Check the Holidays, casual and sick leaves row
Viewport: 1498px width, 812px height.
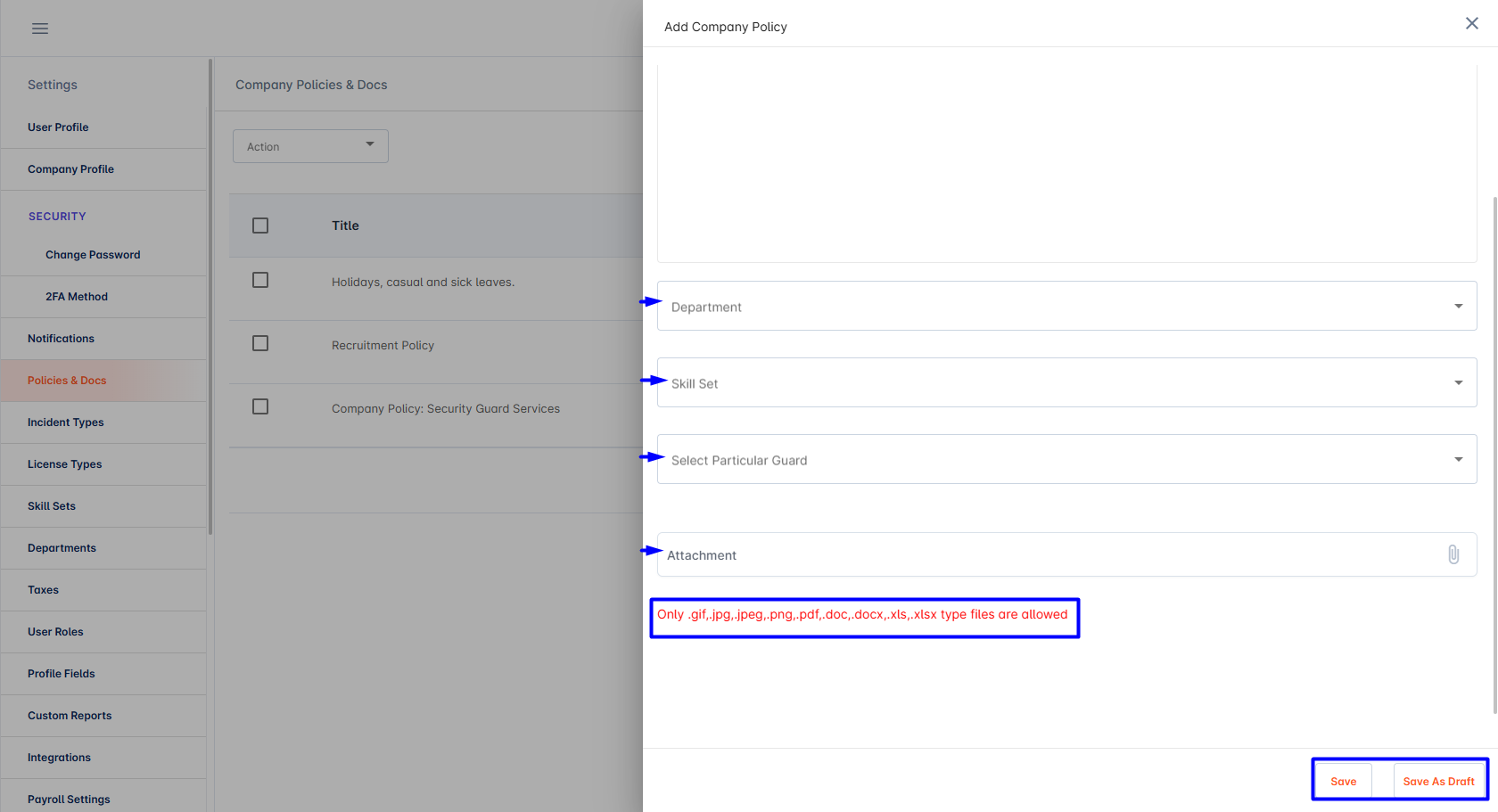point(260,280)
